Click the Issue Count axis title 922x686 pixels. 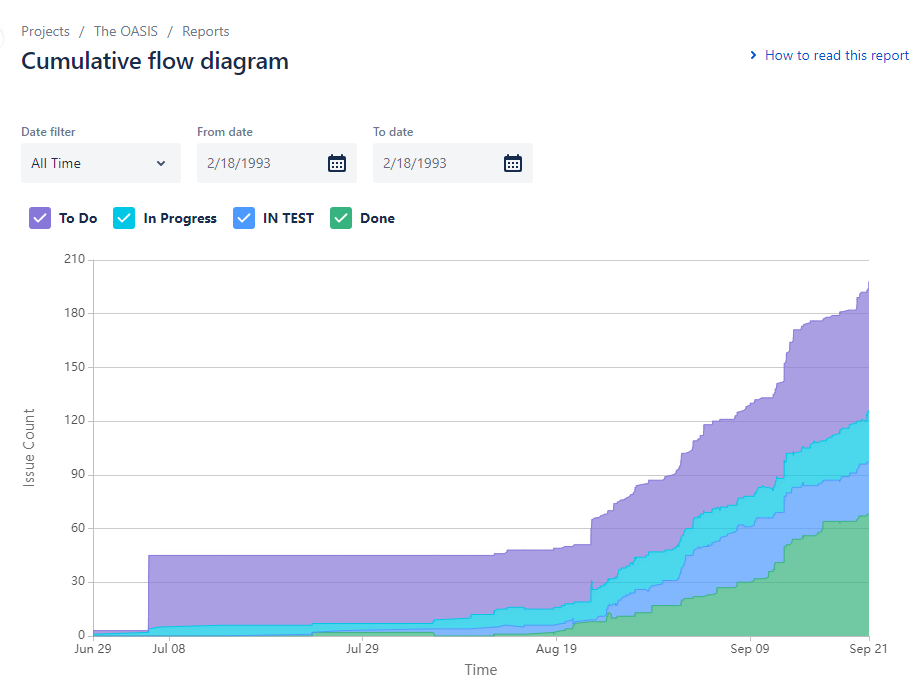pos(29,447)
